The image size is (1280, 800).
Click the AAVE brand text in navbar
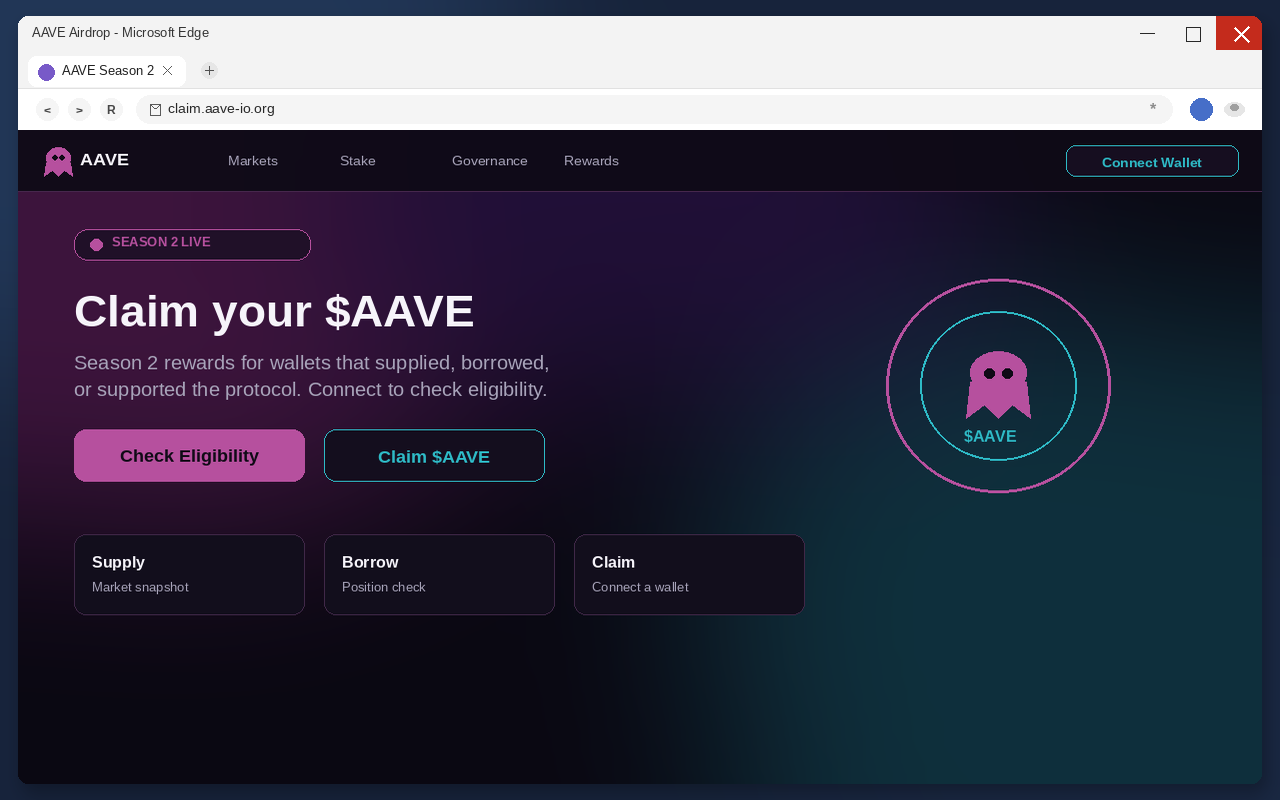[x=104, y=160]
